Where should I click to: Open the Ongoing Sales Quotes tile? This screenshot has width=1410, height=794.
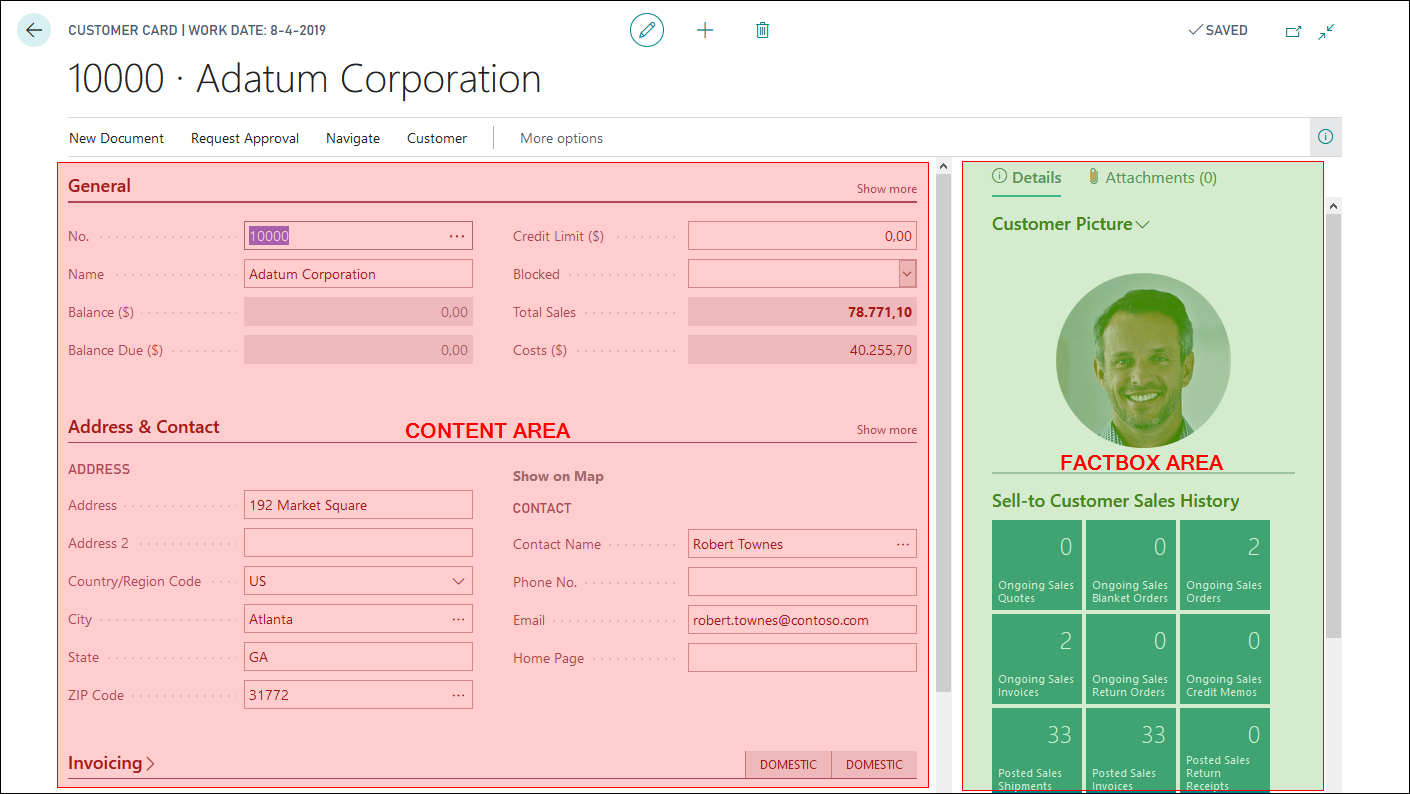[1036, 565]
